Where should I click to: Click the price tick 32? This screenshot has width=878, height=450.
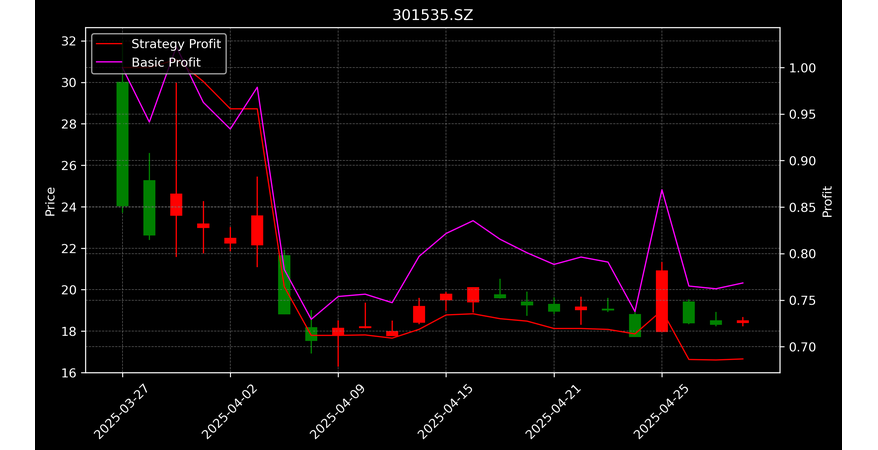coord(70,41)
